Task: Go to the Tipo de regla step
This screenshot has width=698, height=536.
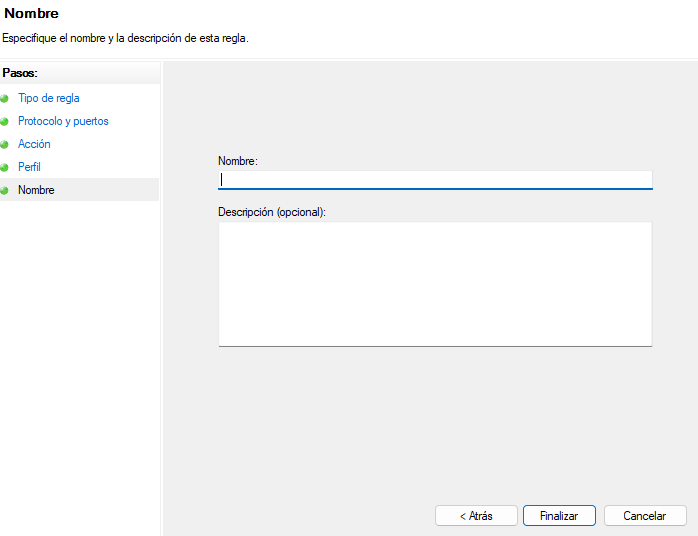Action: pyautogui.click(x=49, y=98)
